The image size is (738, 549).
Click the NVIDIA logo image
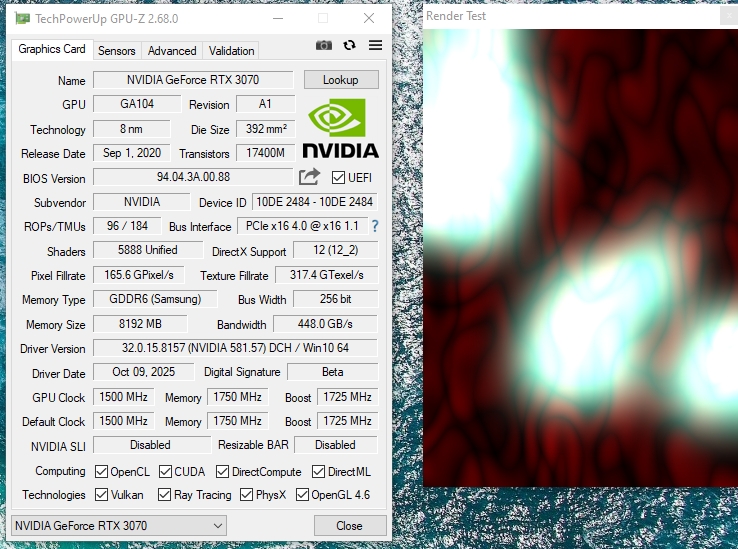[340, 128]
